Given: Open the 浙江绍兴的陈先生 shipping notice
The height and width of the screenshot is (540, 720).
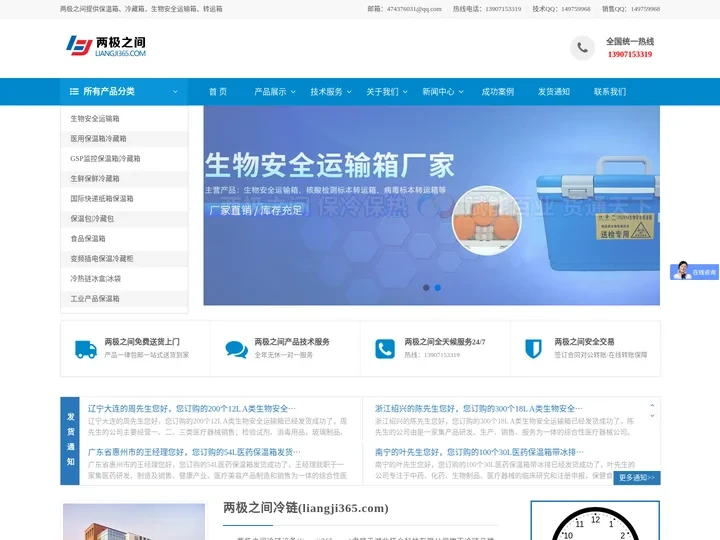Looking at the screenshot, I should pos(478,408).
